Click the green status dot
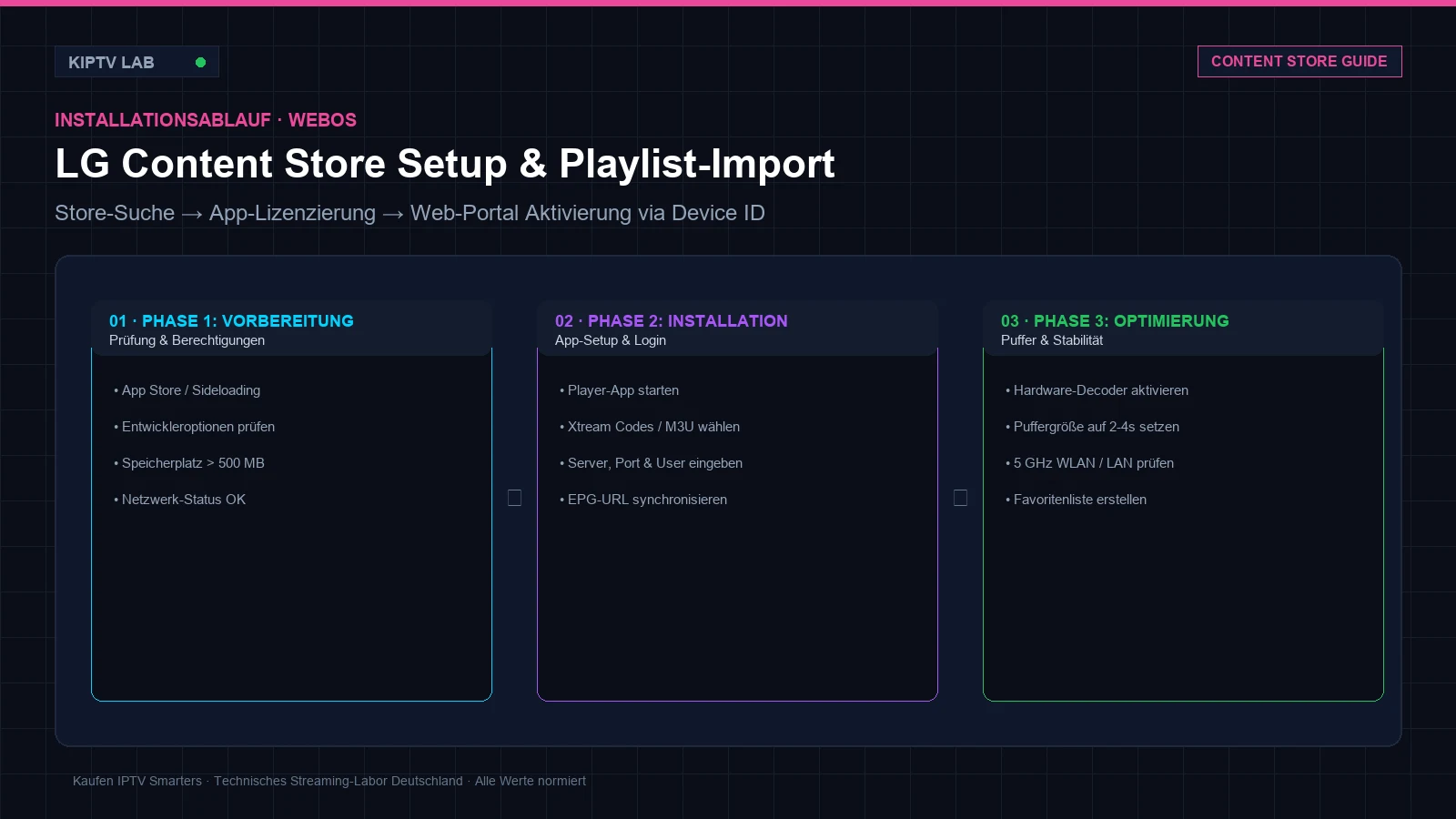This screenshot has height=819, width=1456. pyautogui.click(x=201, y=62)
